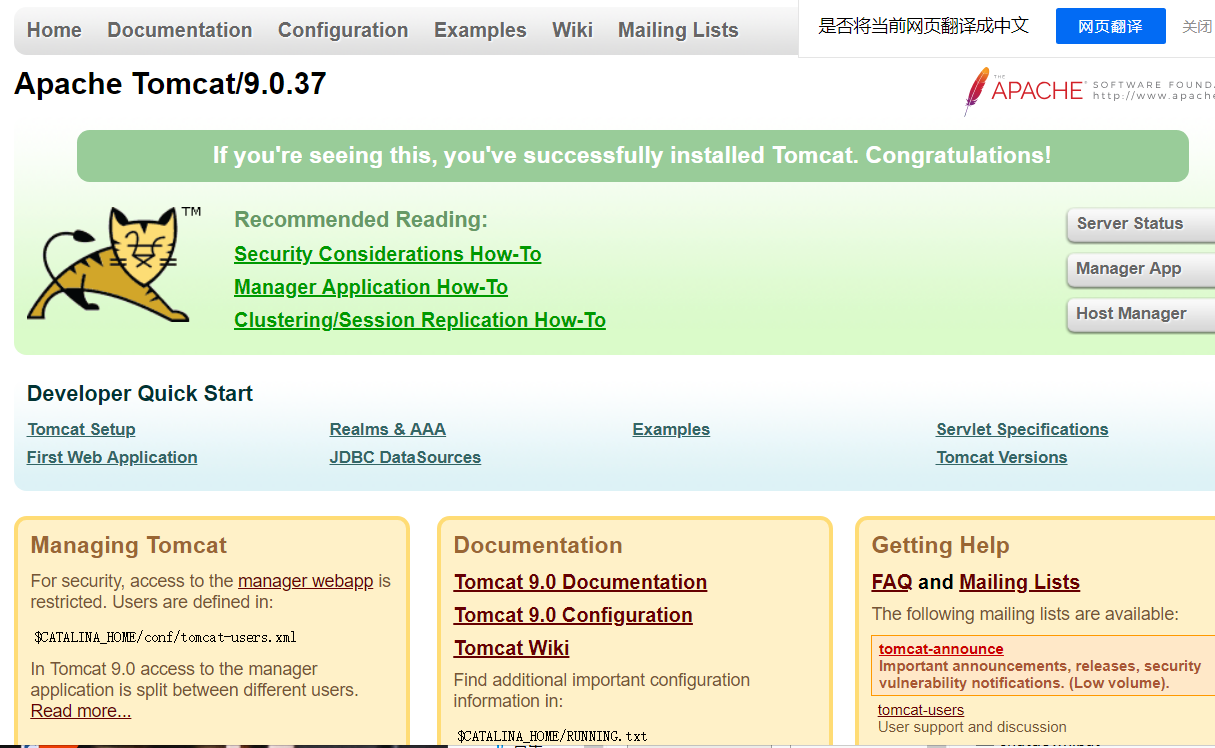
Task: Follow the Tomcat Setup link
Action: pos(81,429)
